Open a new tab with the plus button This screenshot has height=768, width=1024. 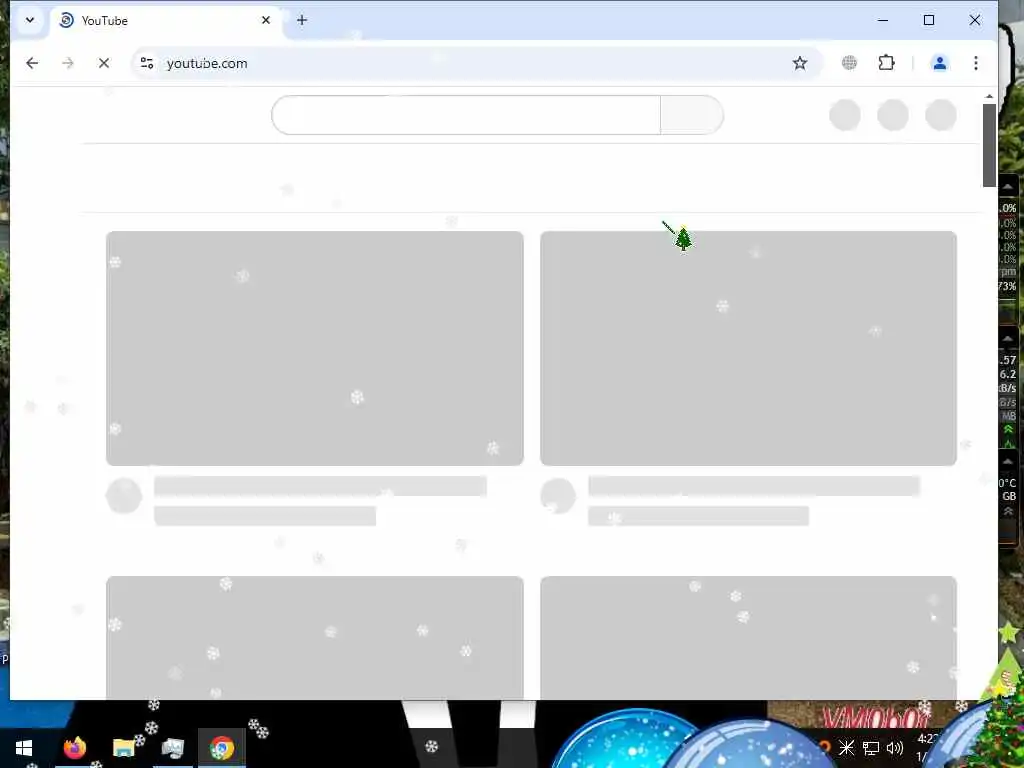(x=302, y=20)
